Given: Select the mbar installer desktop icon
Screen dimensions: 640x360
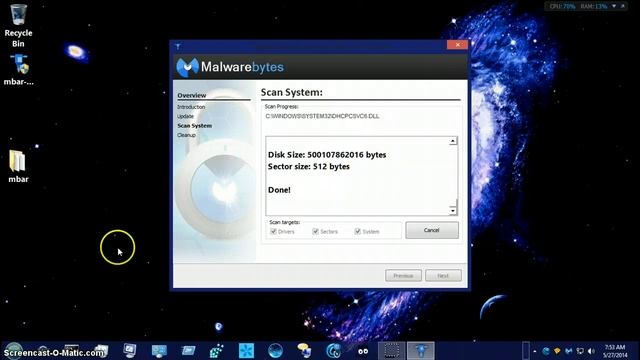Looking at the screenshot, I should pos(18,70).
